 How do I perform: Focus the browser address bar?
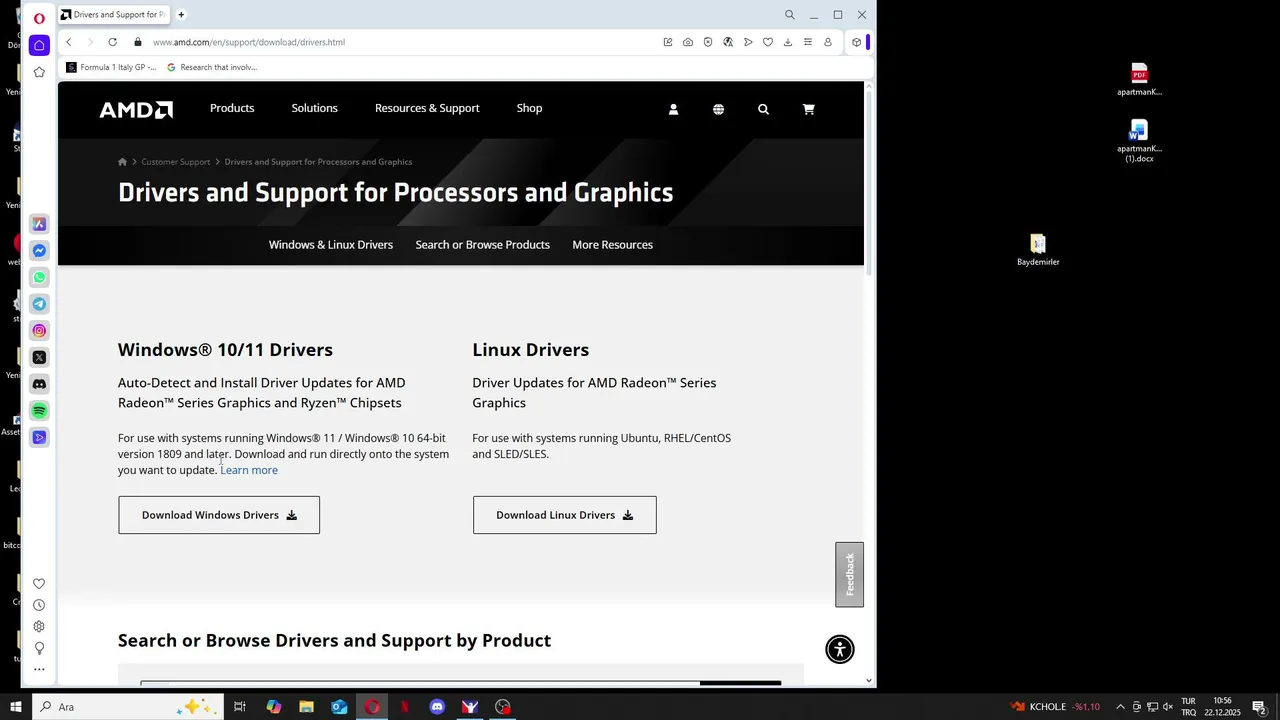[x=400, y=42]
